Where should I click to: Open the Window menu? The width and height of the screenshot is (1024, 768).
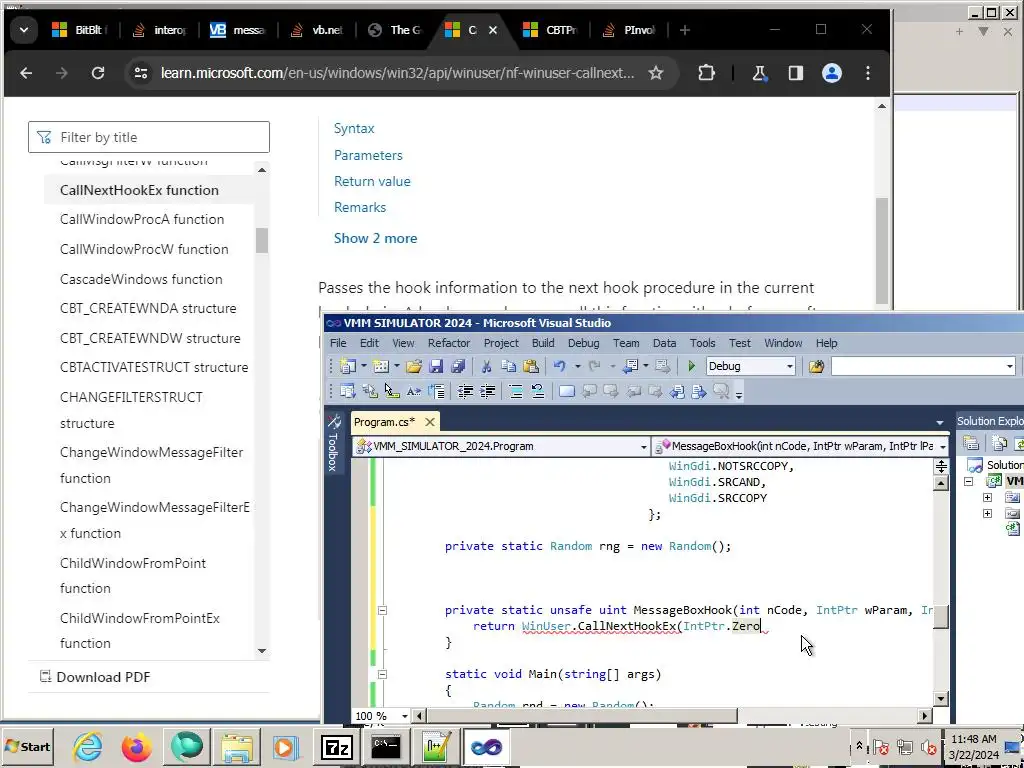pyautogui.click(x=783, y=343)
